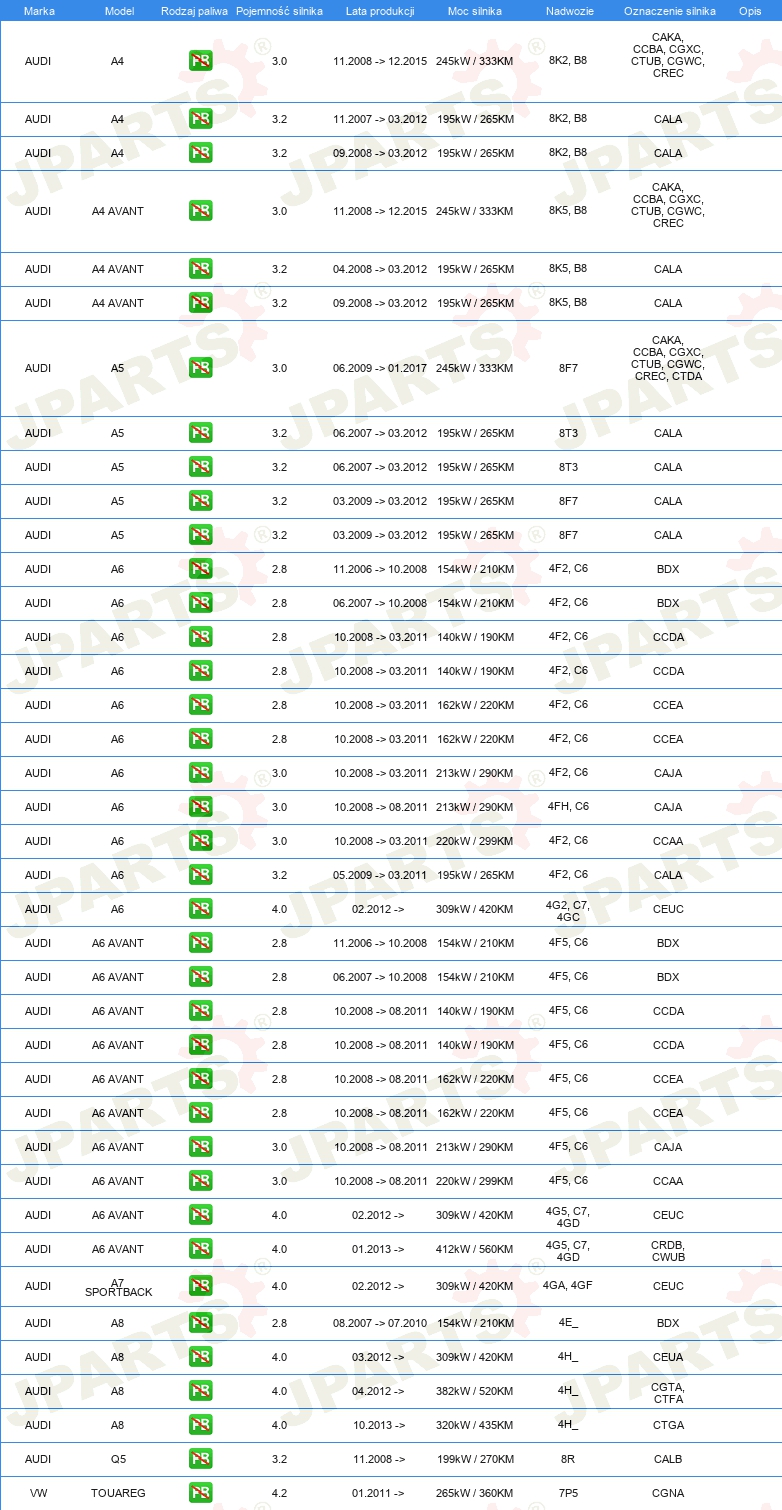Click fuel icon in A5 3.0 333KM row
Screen dimensions: 782x1510
201,368
